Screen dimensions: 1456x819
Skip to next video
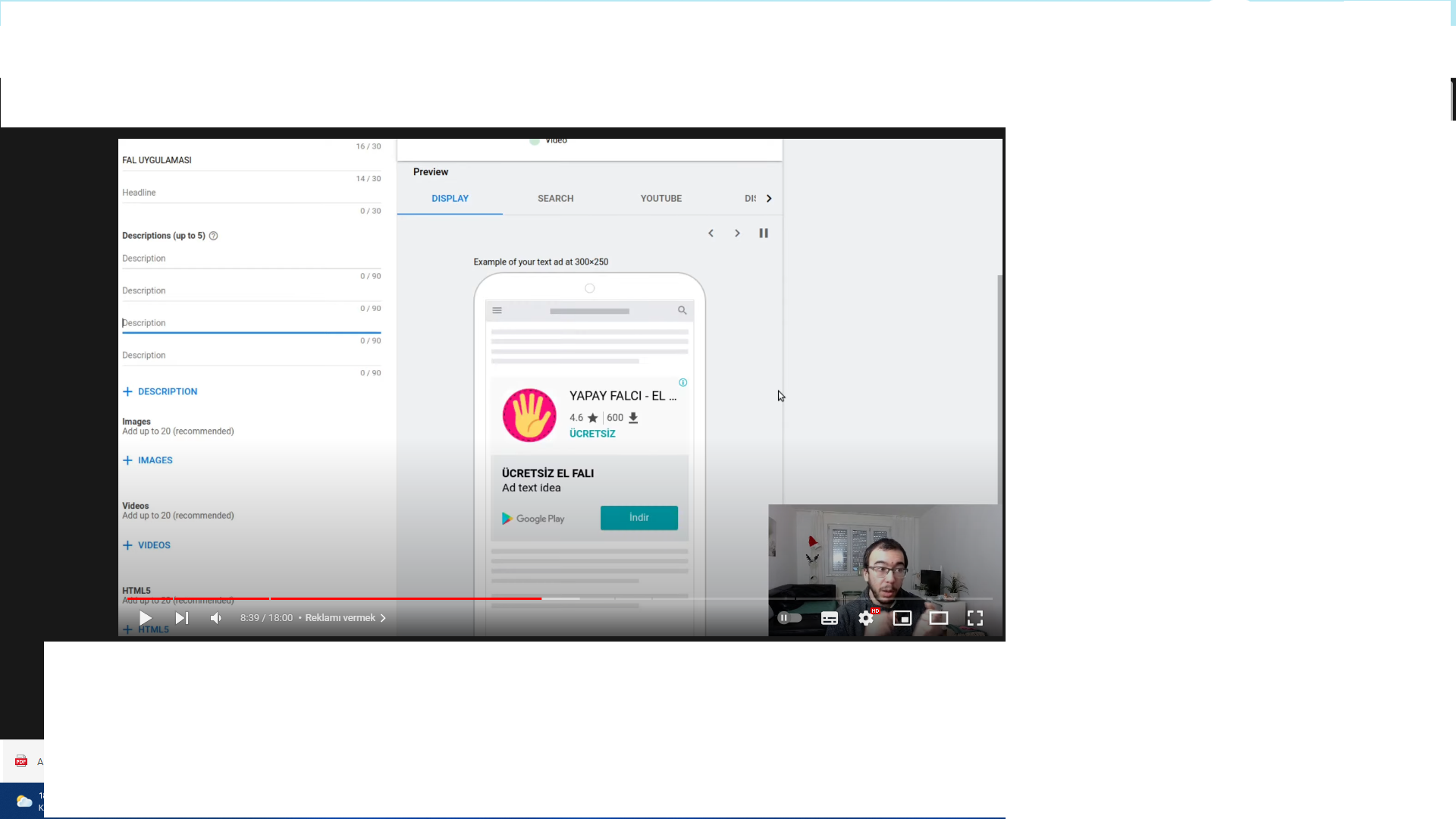[x=182, y=618]
